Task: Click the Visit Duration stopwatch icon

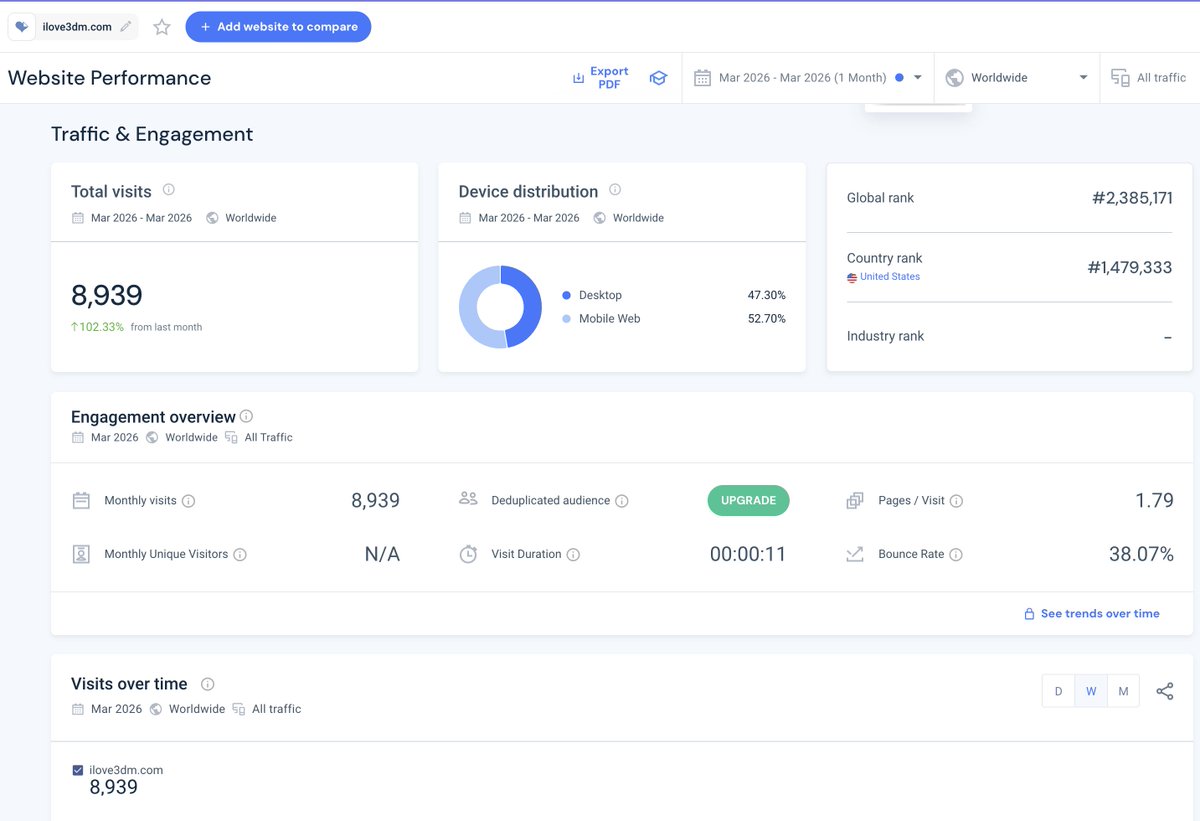Action: (468, 554)
